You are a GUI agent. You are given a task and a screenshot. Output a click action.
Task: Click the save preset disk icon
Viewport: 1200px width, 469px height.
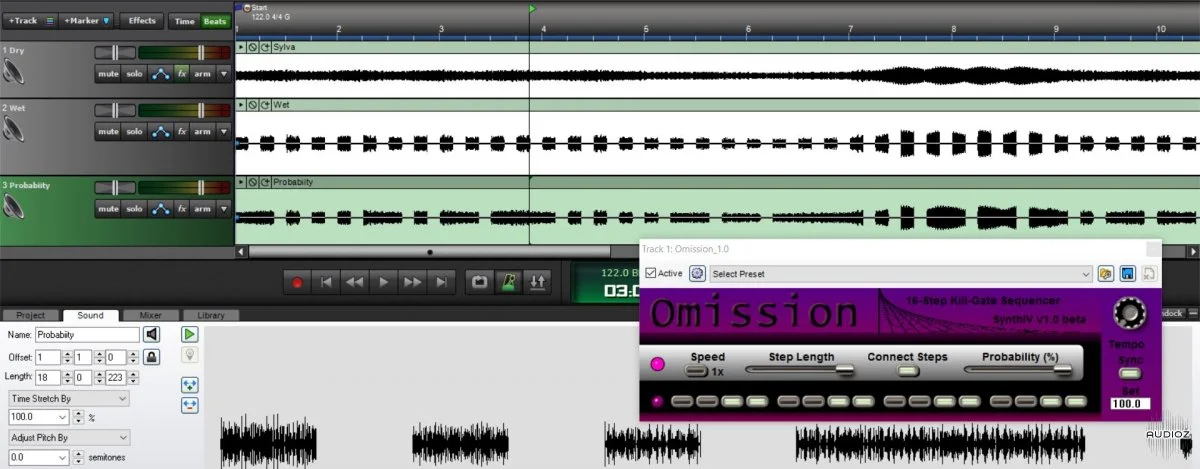[x=1127, y=273]
